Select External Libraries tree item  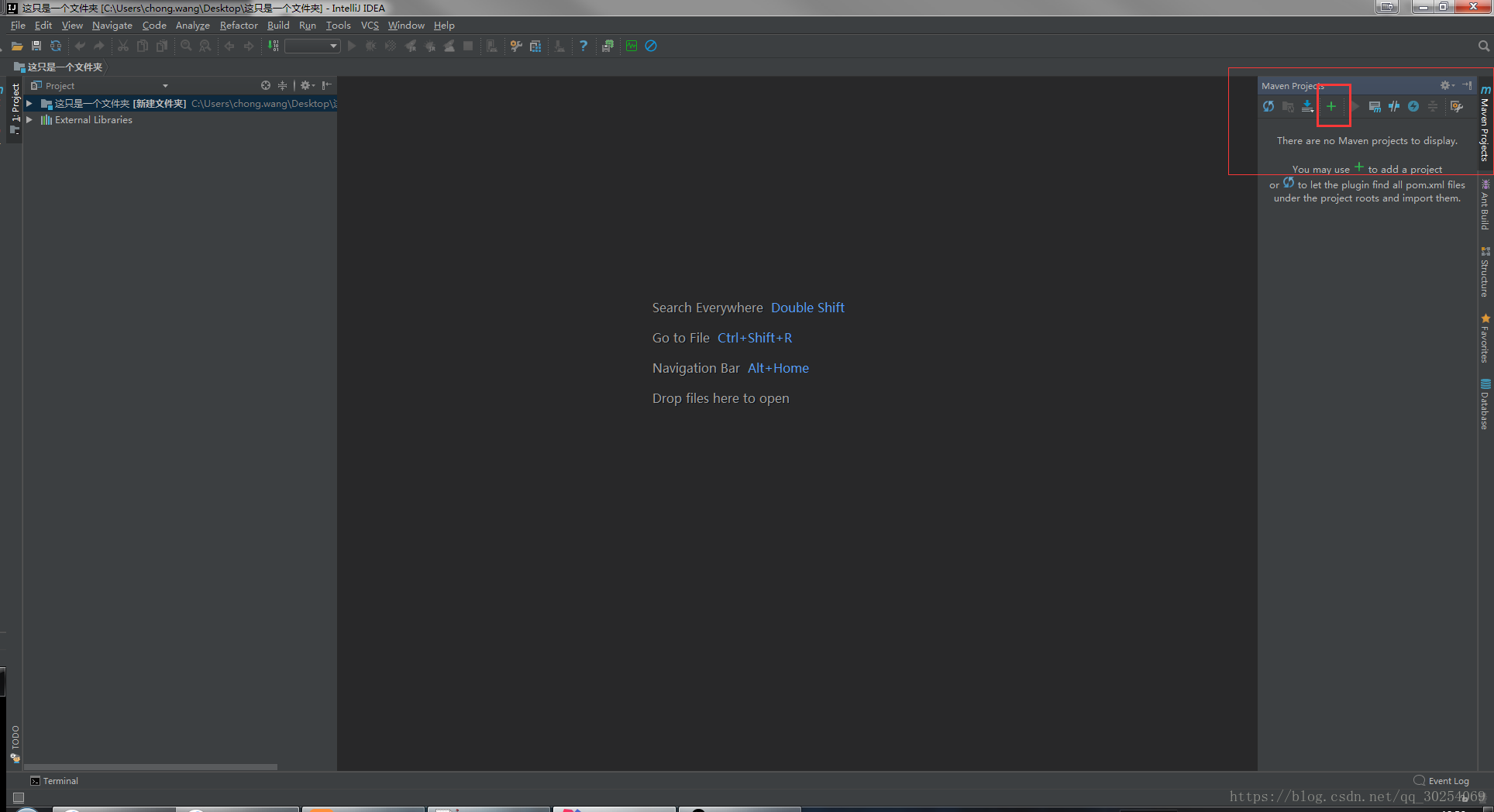pyautogui.click(x=87, y=120)
